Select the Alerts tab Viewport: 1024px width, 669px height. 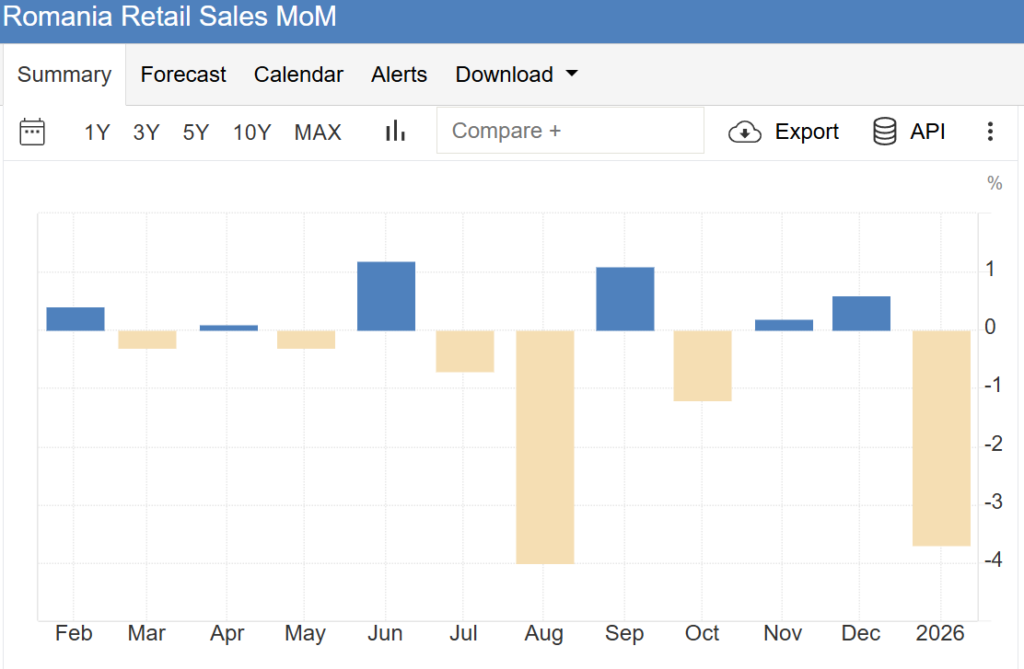click(399, 75)
